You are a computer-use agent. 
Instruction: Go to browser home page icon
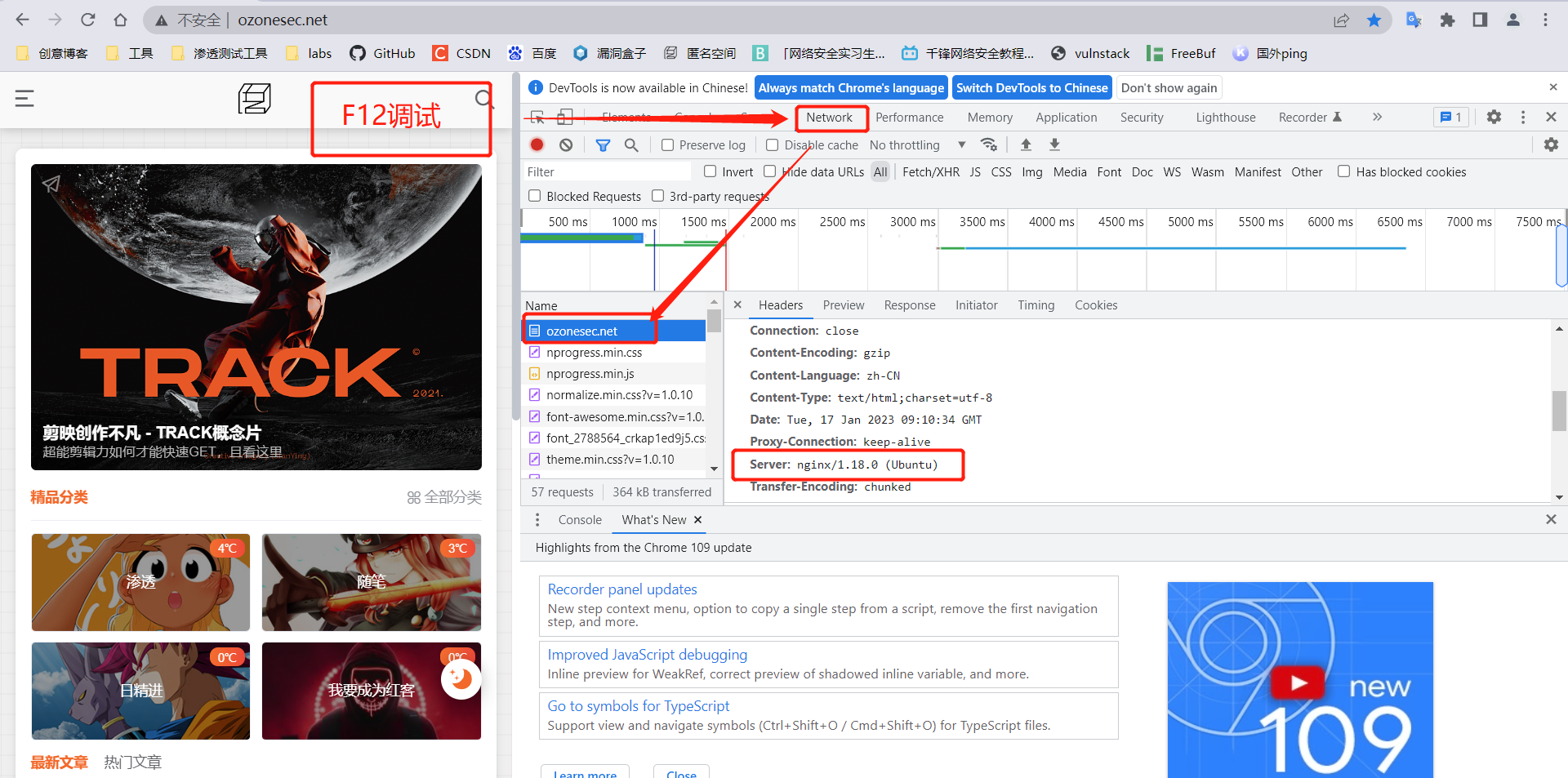point(120,20)
